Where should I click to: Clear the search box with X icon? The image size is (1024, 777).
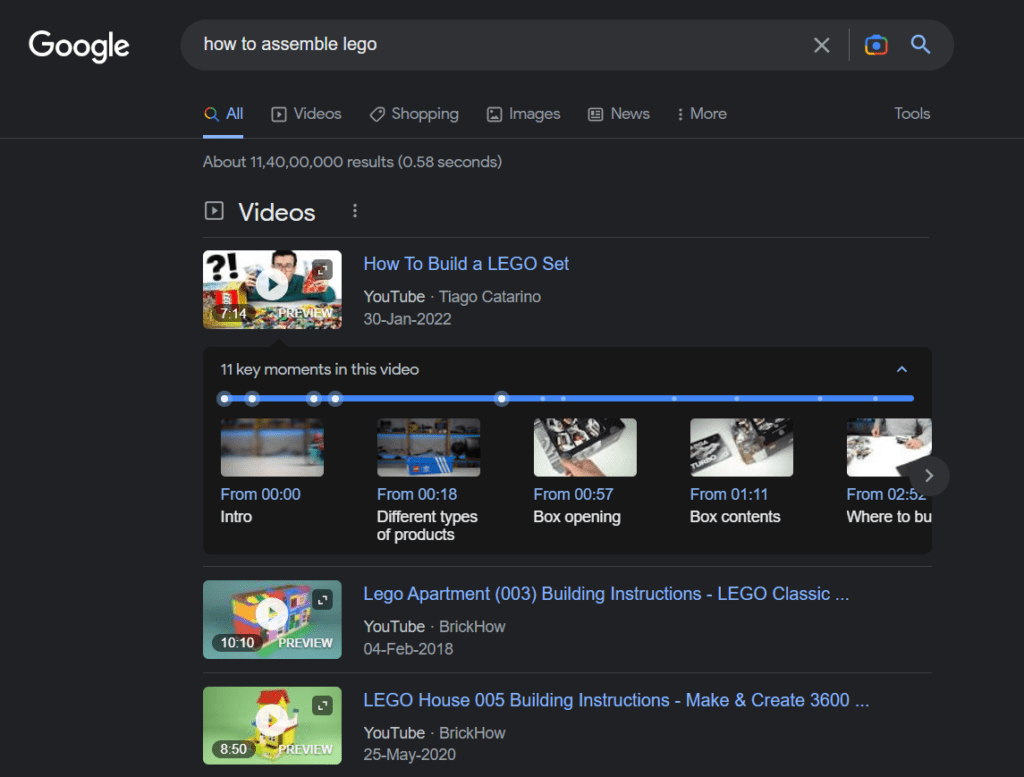click(822, 45)
